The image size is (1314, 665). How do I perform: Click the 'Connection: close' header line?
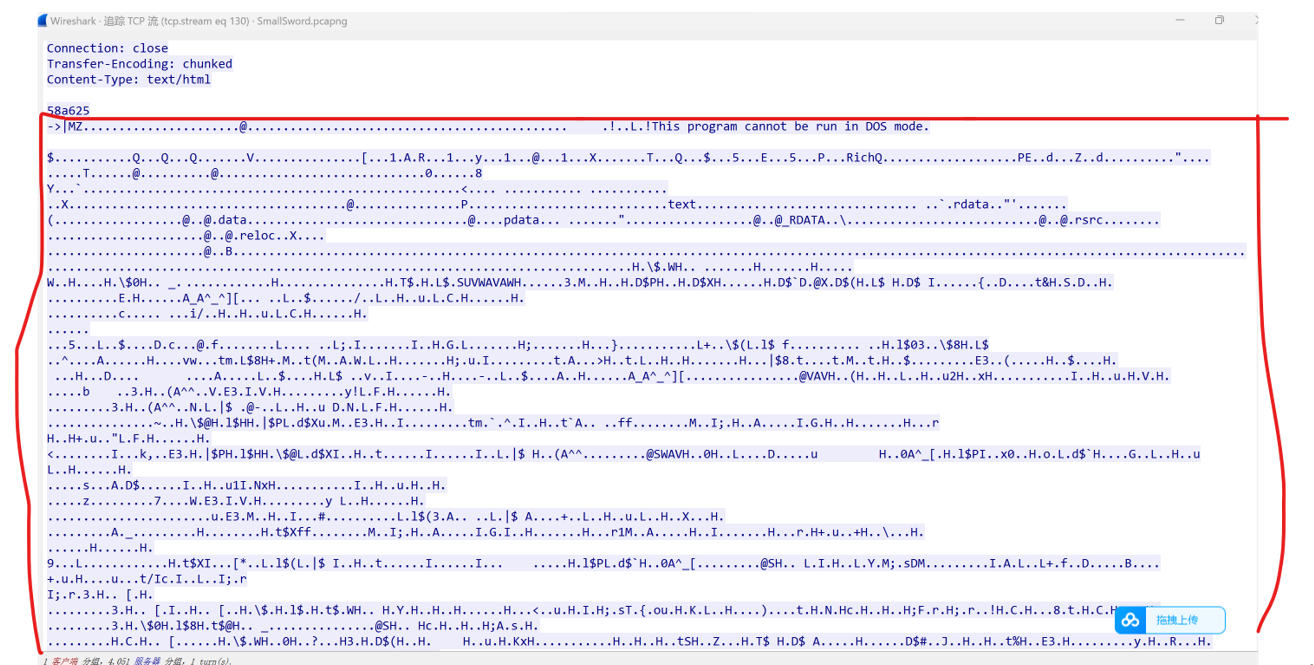point(107,48)
